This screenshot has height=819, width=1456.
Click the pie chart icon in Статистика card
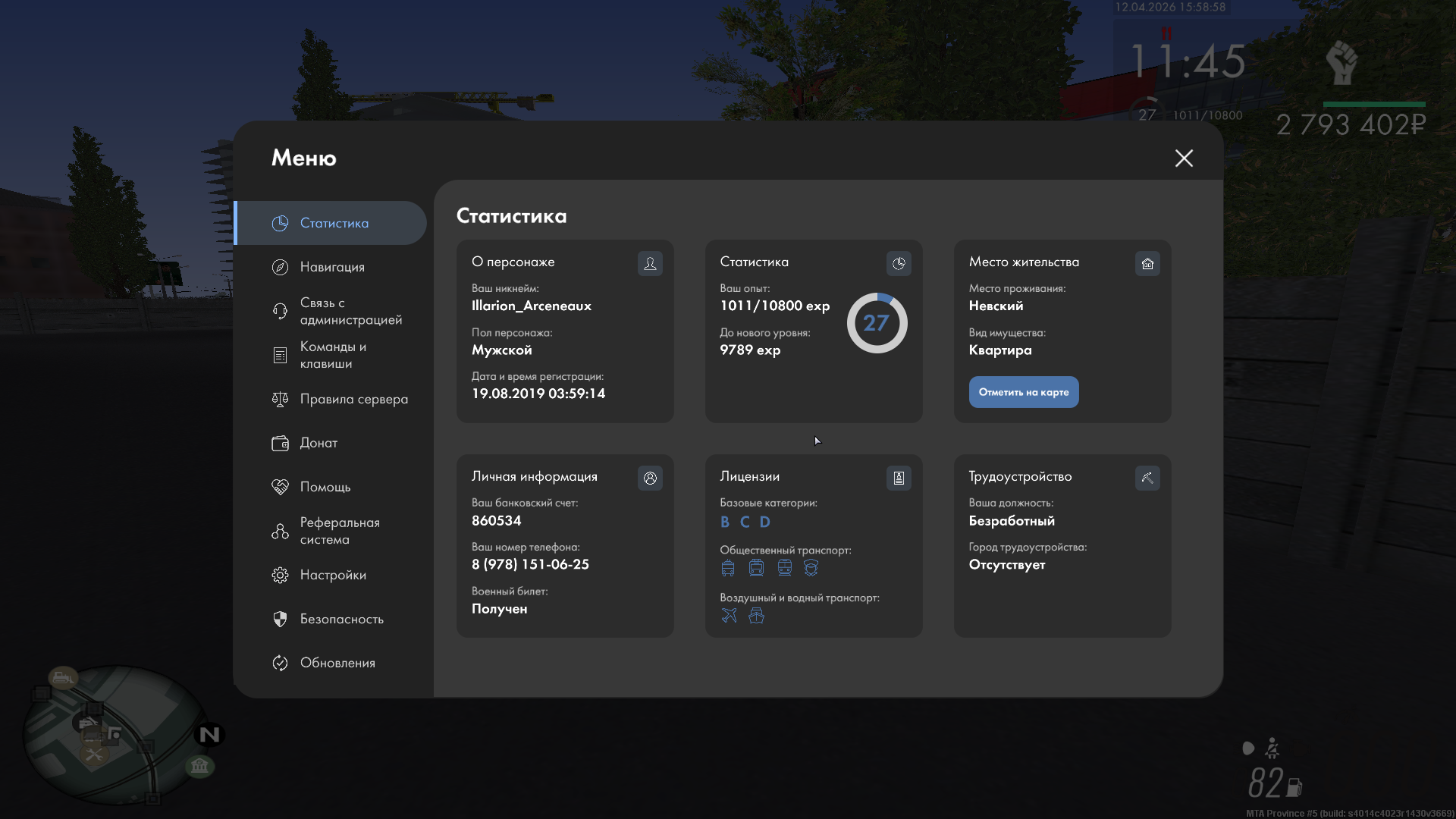899,263
